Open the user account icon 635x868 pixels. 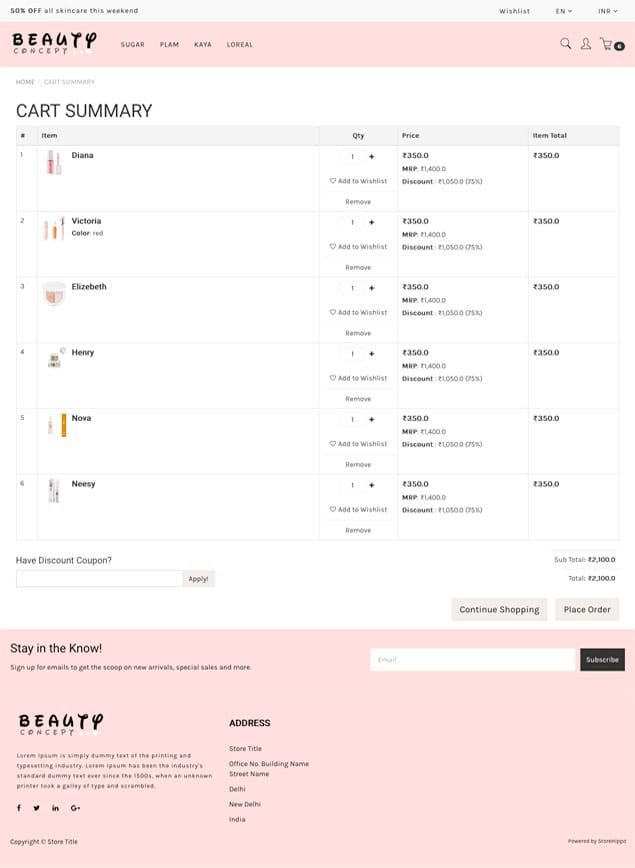tap(585, 44)
